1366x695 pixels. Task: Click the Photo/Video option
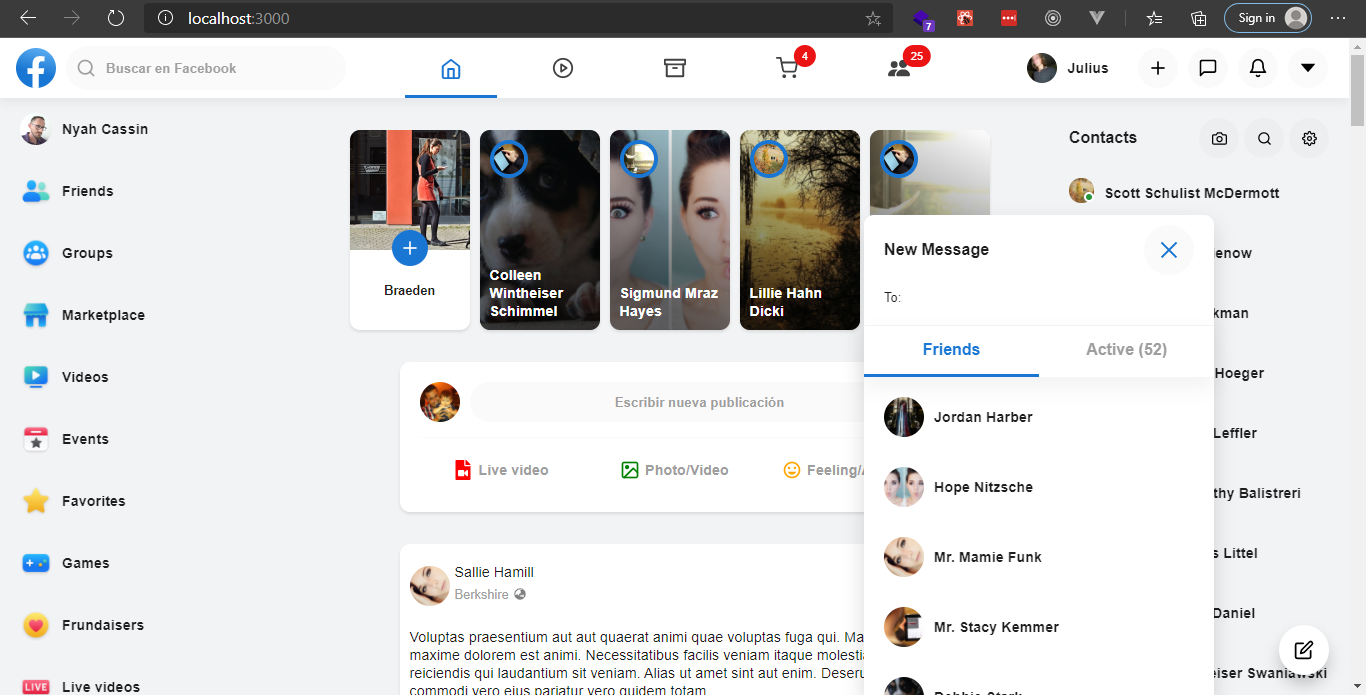coord(675,470)
